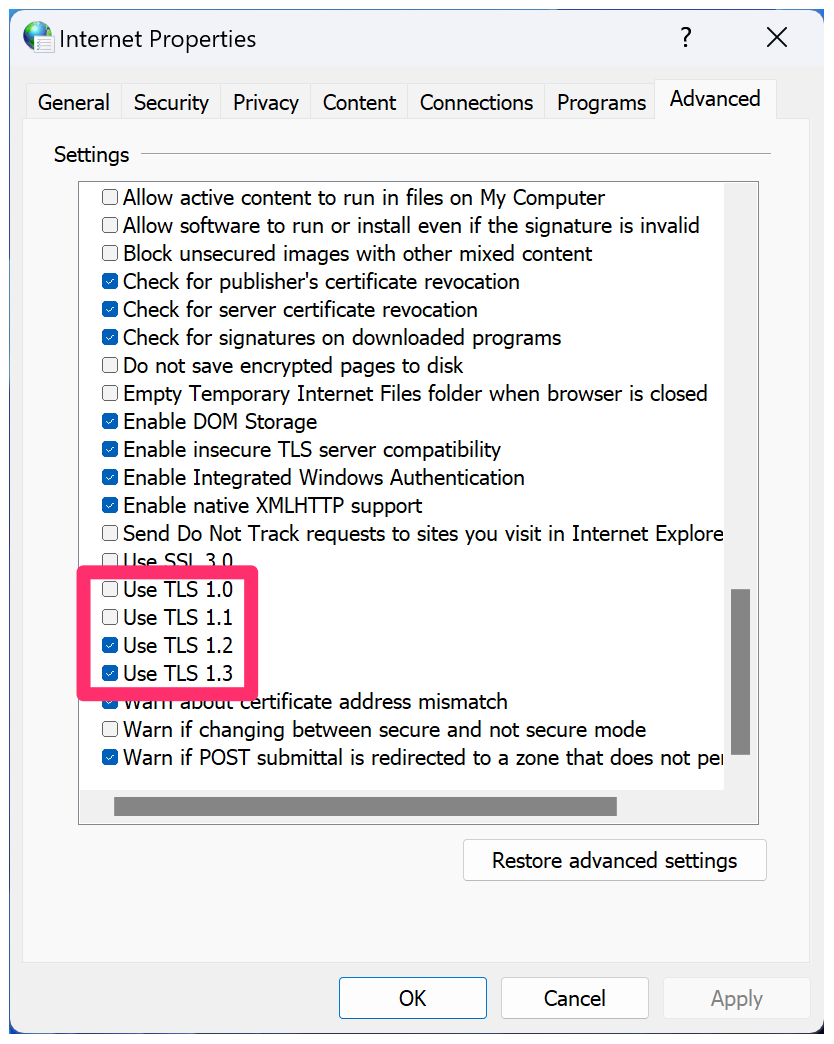The image size is (834, 1044).
Task: Close the Internet Properties dialog
Action: coord(777,38)
